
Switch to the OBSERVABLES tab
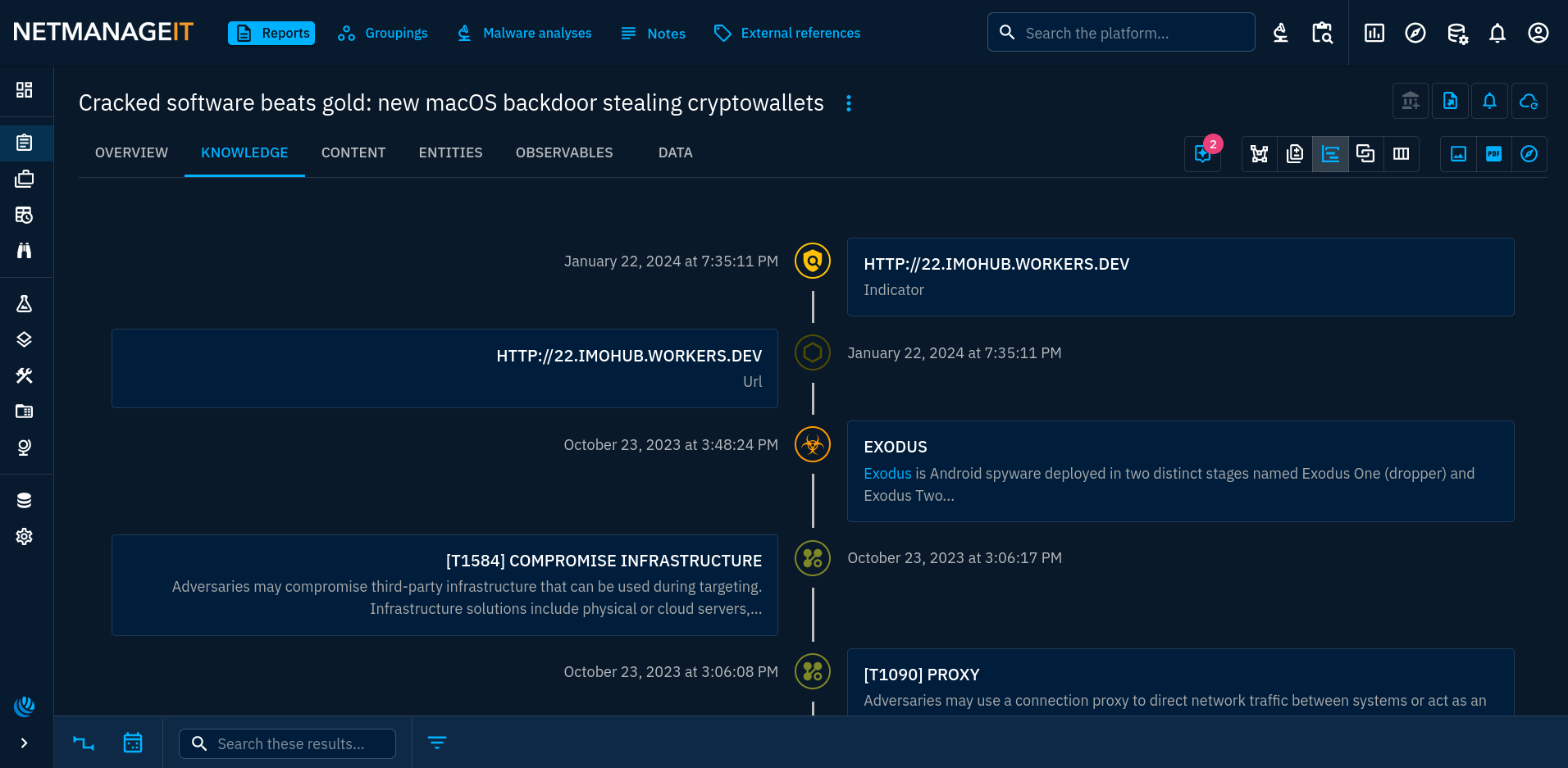(x=564, y=152)
